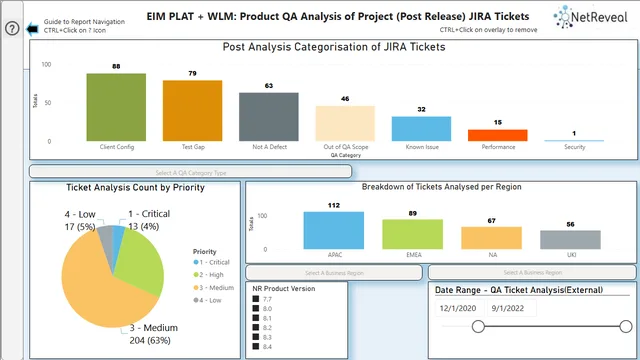This screenshot has width=640, height=360.
Task: Click the 'NR Product Version' heading
Action: tap(284, 289)
